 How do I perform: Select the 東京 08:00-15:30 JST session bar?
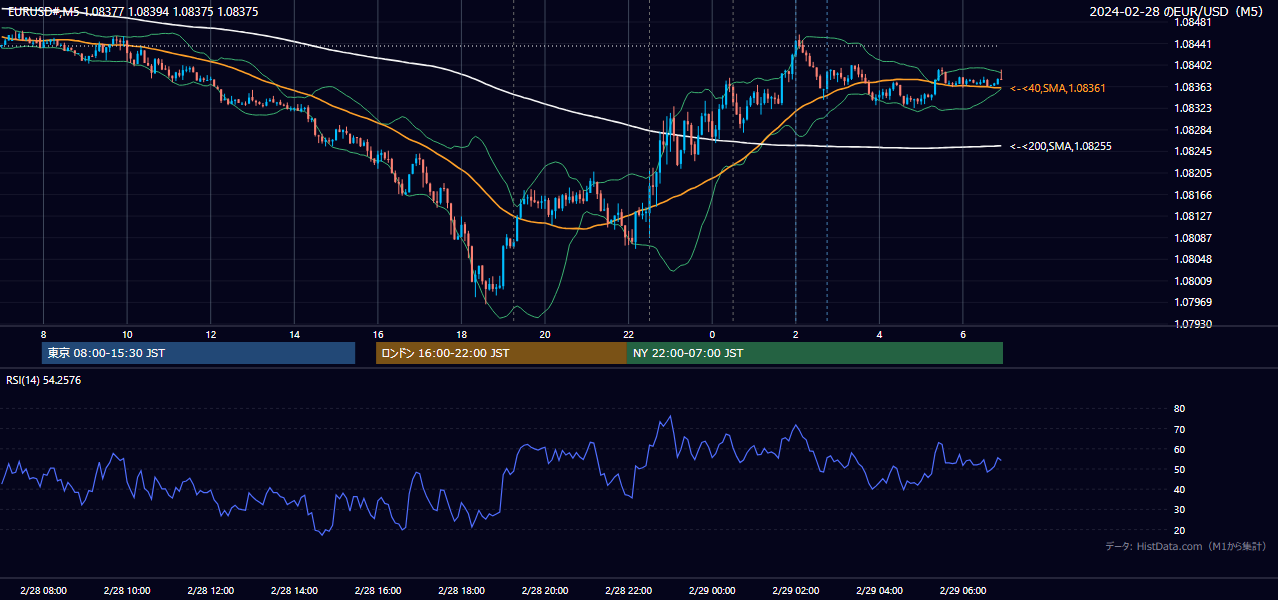coord(199,353)
